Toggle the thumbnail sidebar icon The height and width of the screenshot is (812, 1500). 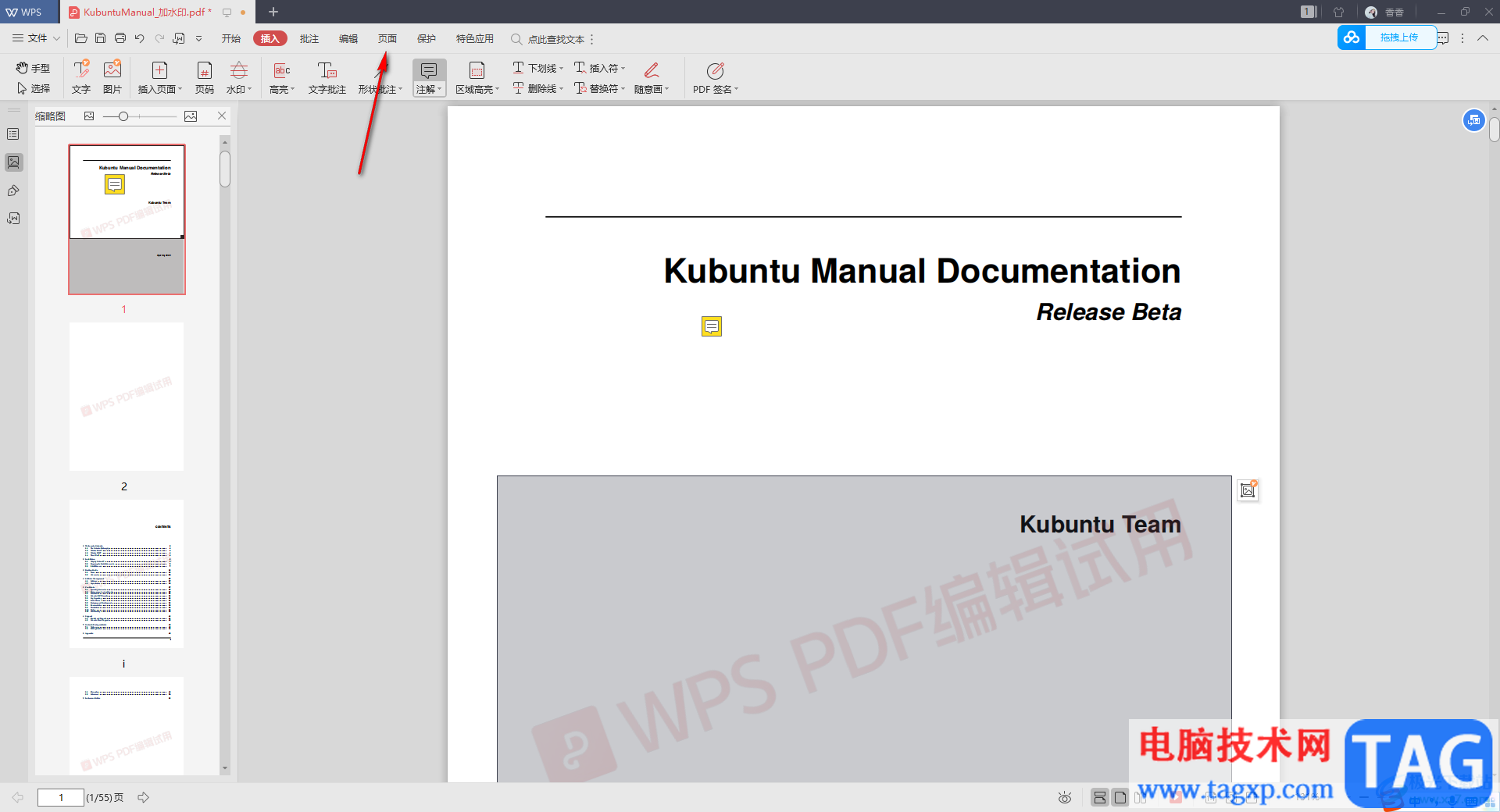point(13,162)
